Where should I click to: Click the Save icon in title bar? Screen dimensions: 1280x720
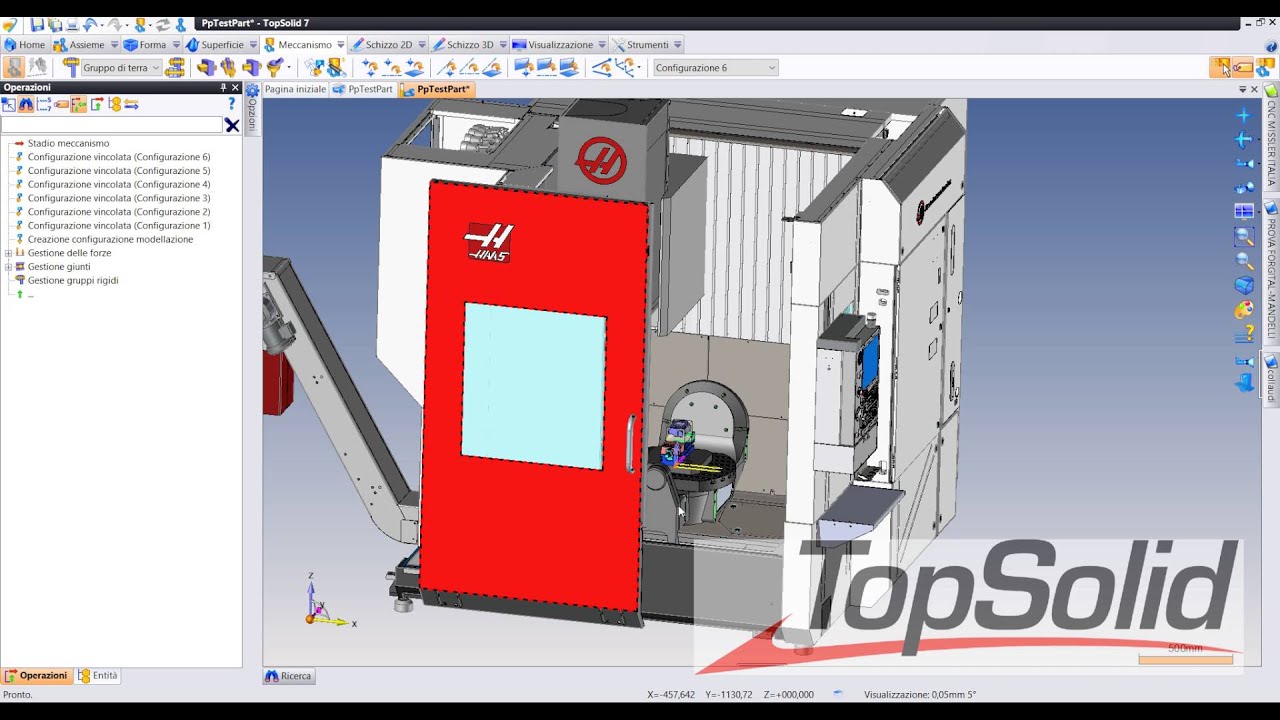point(37,25)
